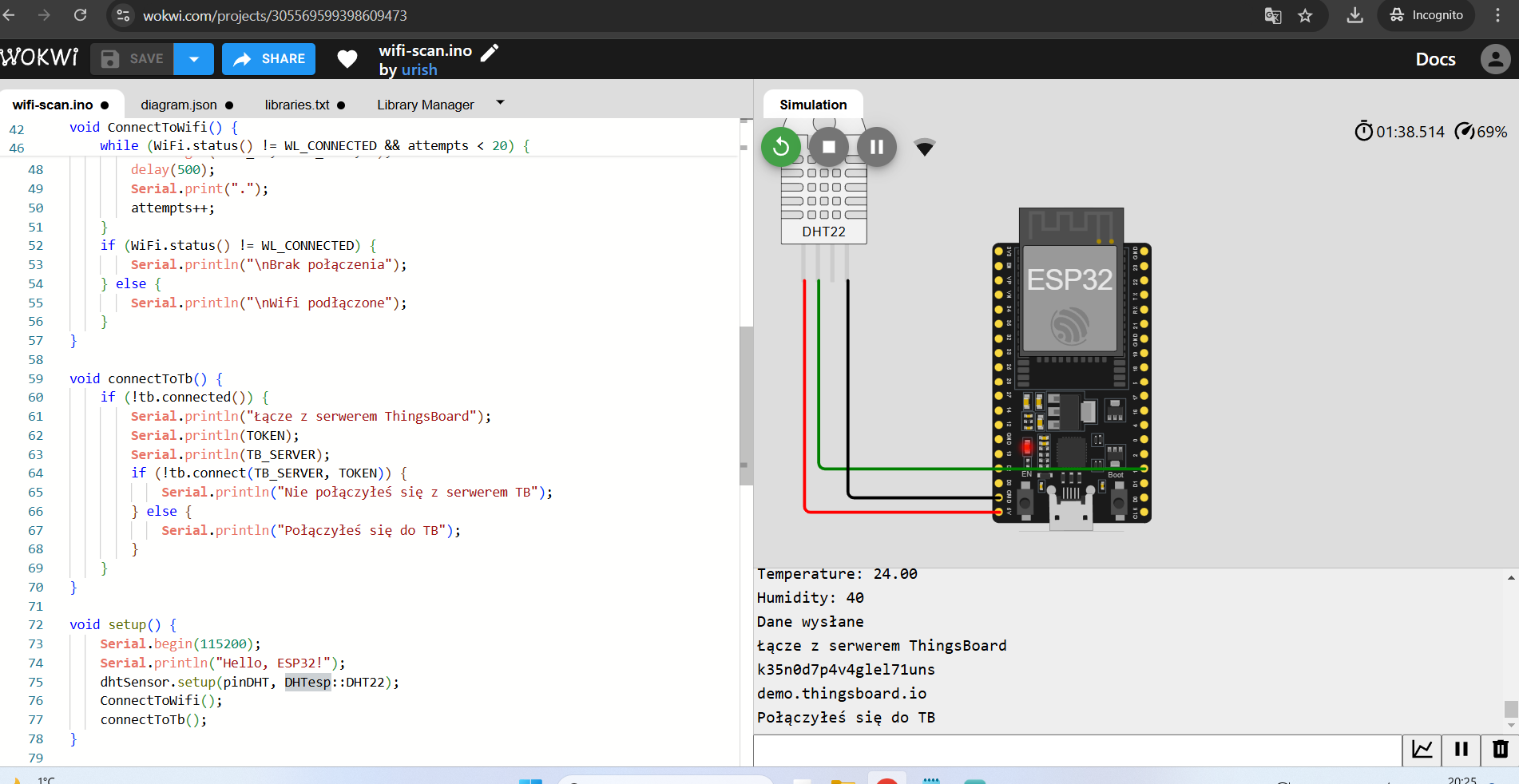Viewport: 1519px width, 784px height.
Task: Expand the save options dropdown arrow
Action: click(x=194, y=59)
